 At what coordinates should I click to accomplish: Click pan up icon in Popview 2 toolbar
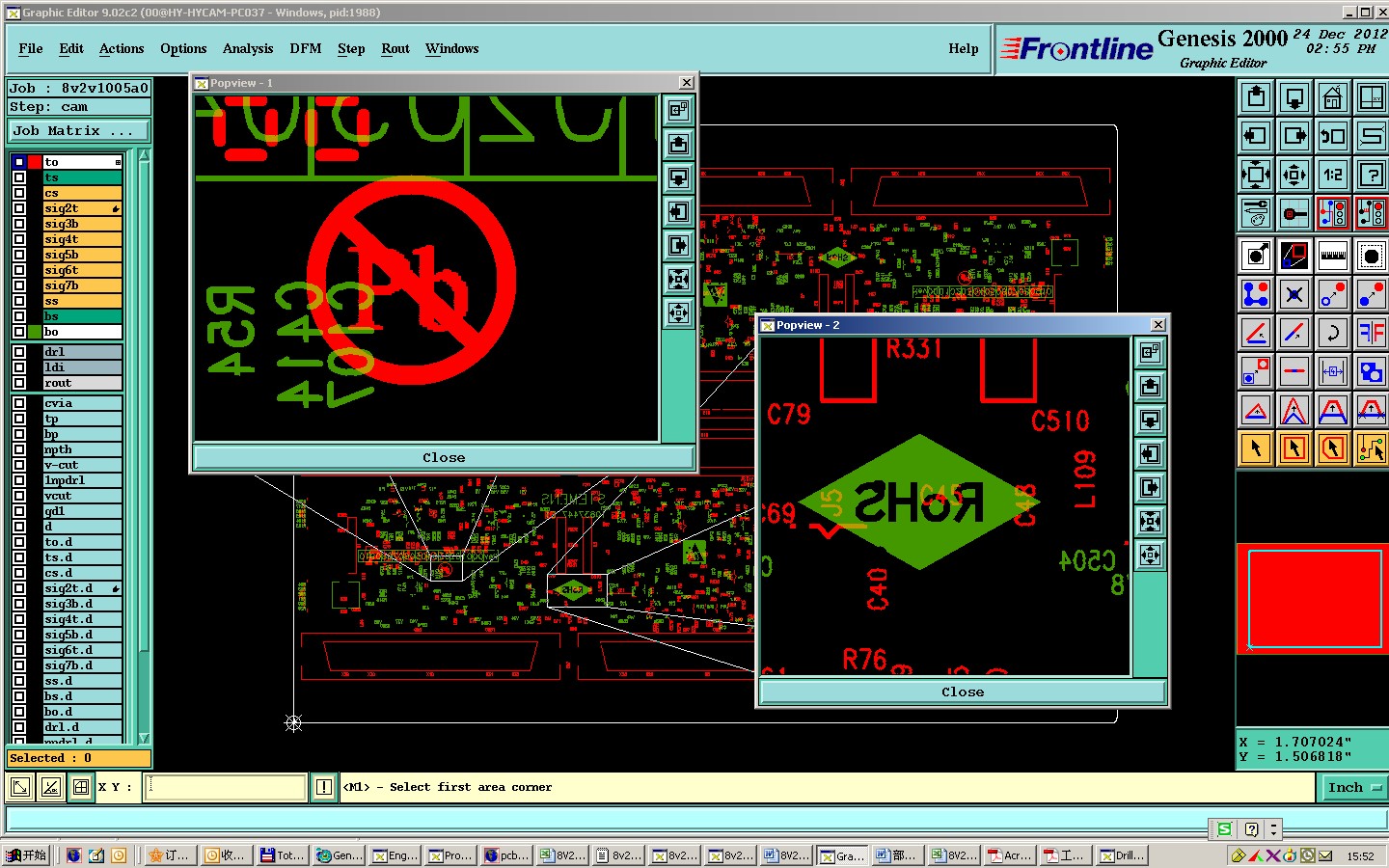[1150, 387]
